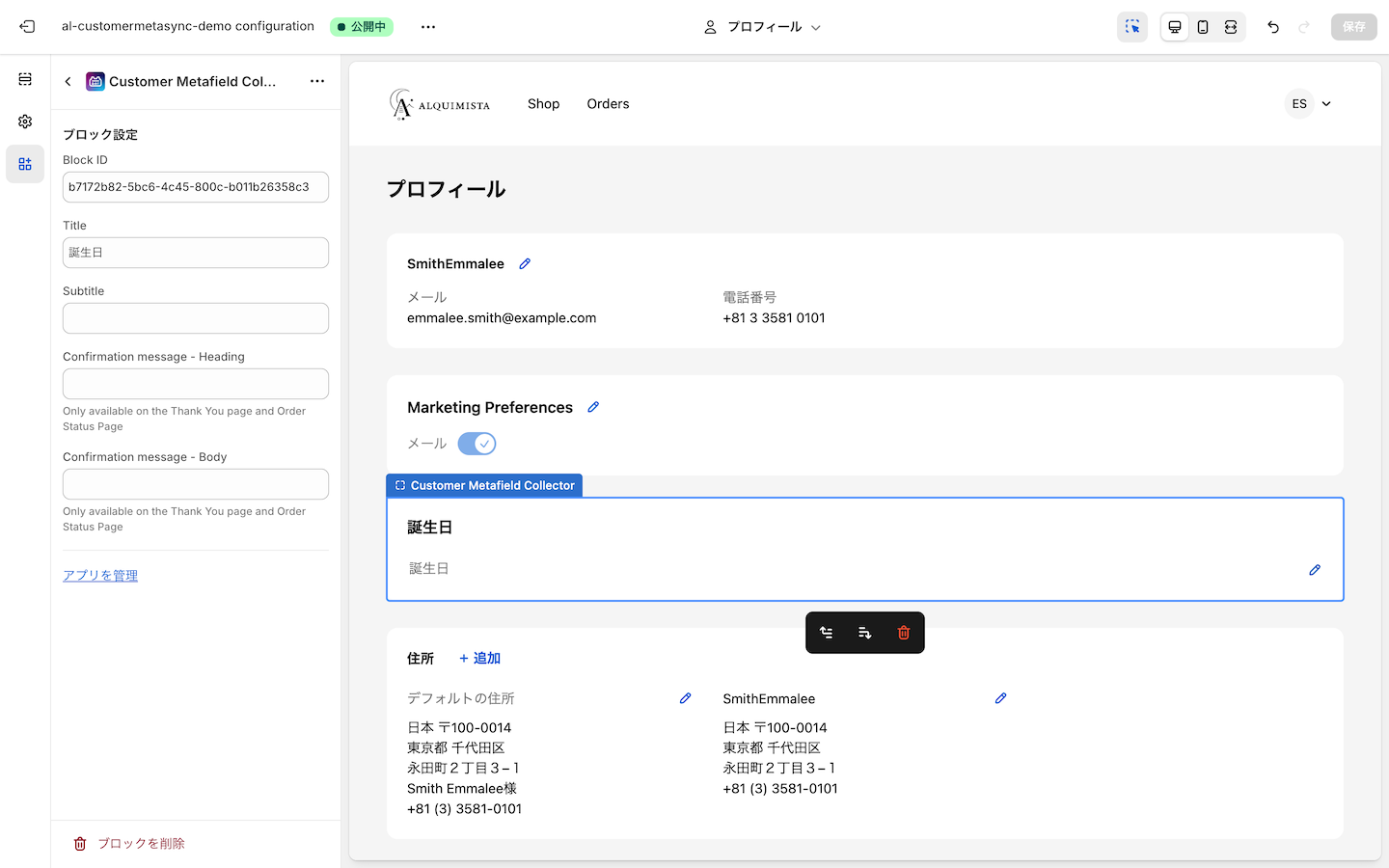Exit the editor via top-left door icon
Screen dimensions: 1389x868
pos(27,26)
